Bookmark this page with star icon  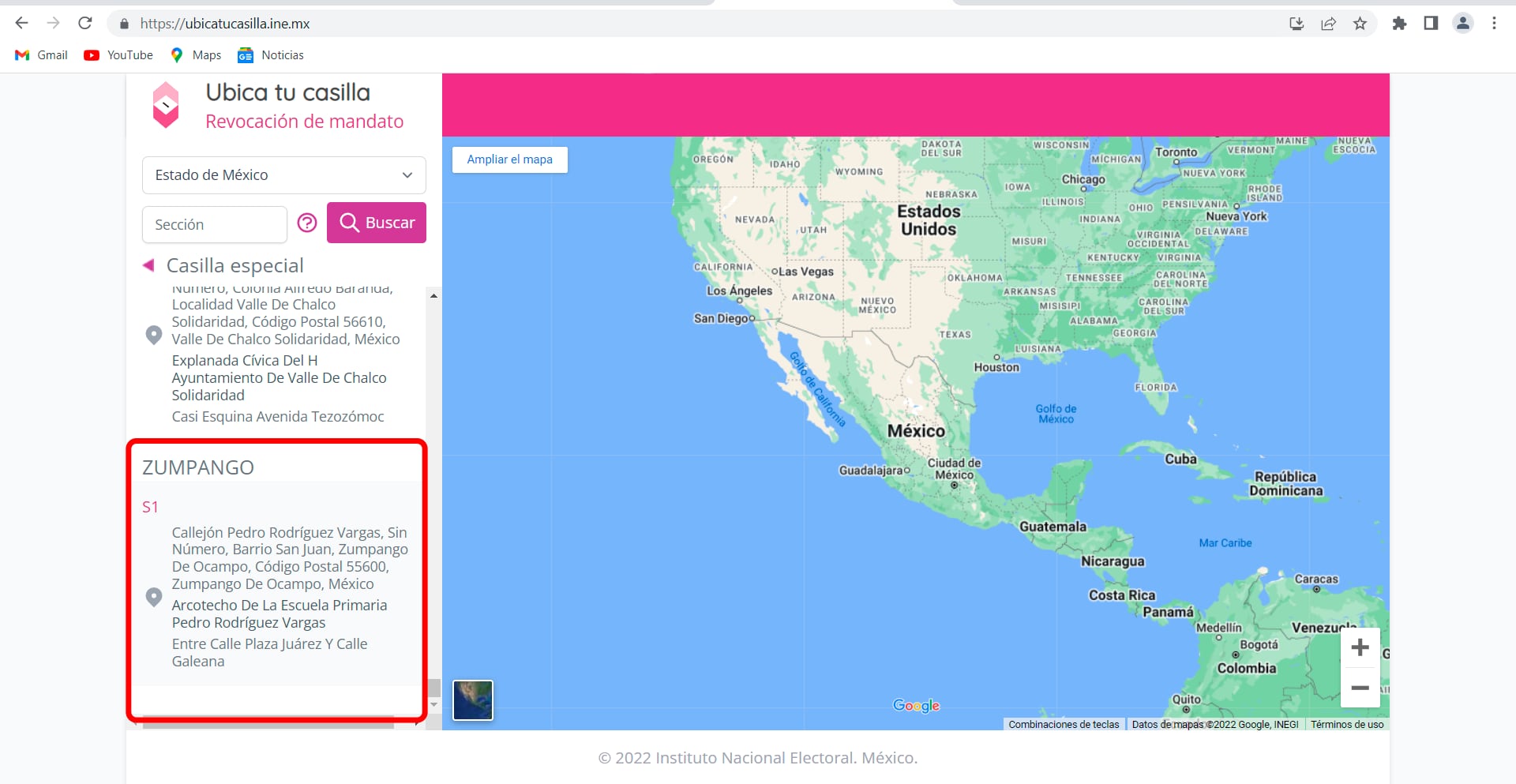(1360, 24)
